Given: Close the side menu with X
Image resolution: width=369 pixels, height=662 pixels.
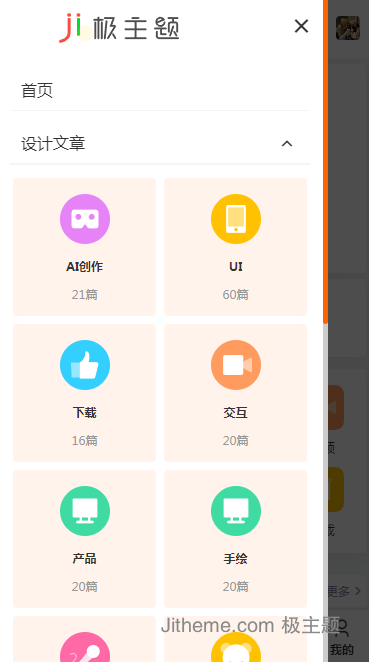Looking at the screenshot, I should 301,26.
